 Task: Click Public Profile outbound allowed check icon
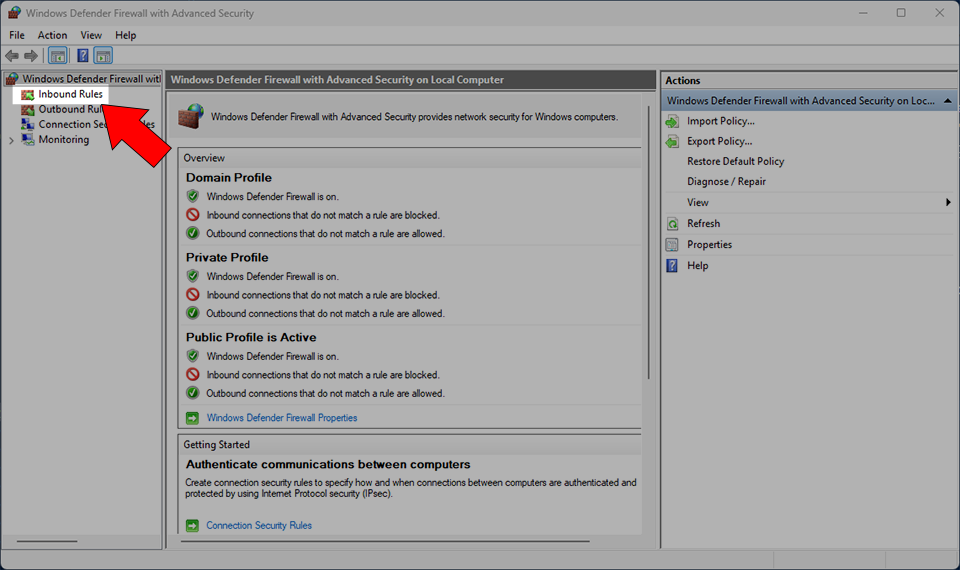(x=193, y=392)
